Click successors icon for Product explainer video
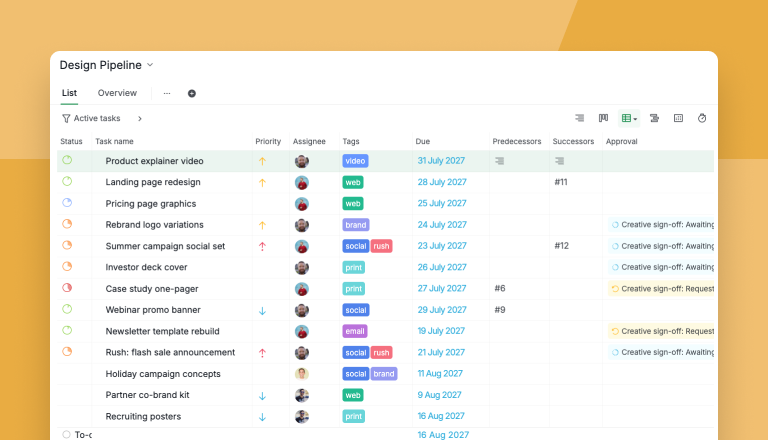The image size is (768, 440). (x=559, y=161)
